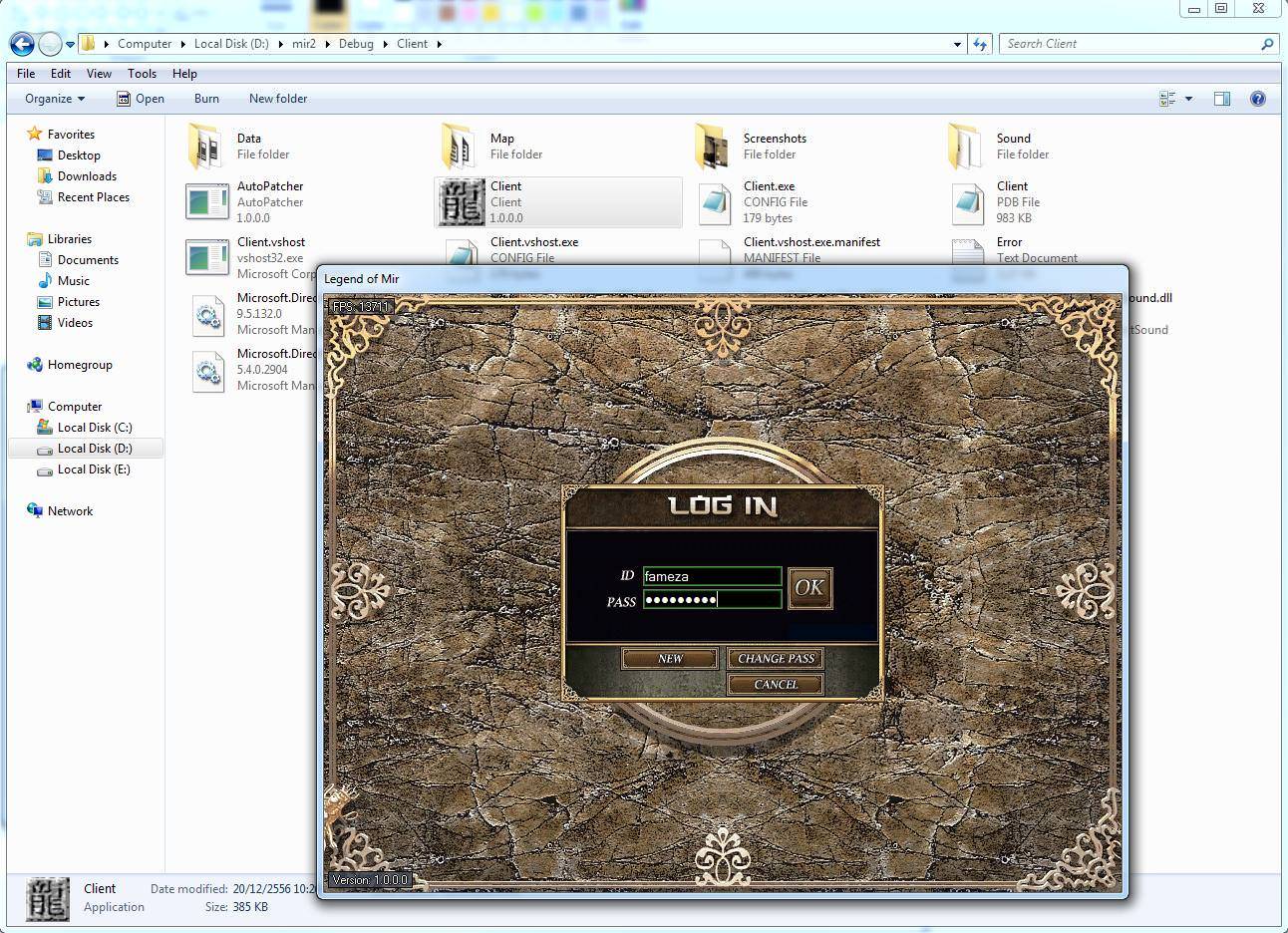Select the AutoPatcher application icon
The image size is (1288, 933).
pos(207,202)
